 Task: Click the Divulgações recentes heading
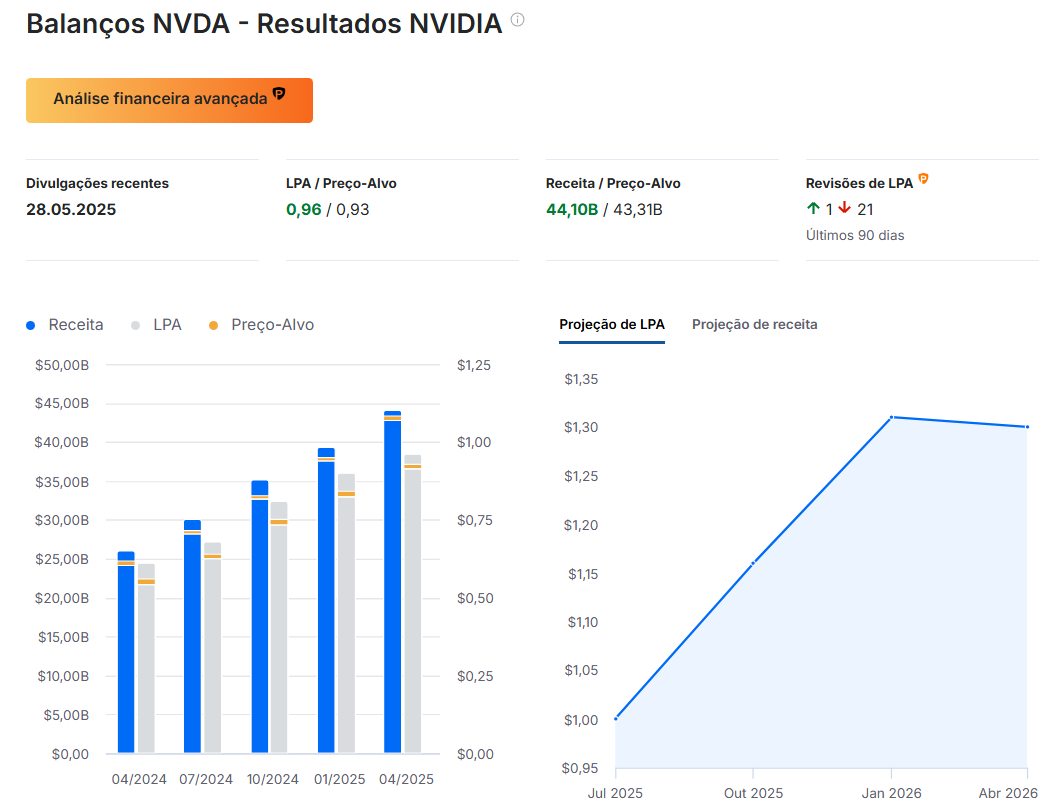tap(97, 183)
